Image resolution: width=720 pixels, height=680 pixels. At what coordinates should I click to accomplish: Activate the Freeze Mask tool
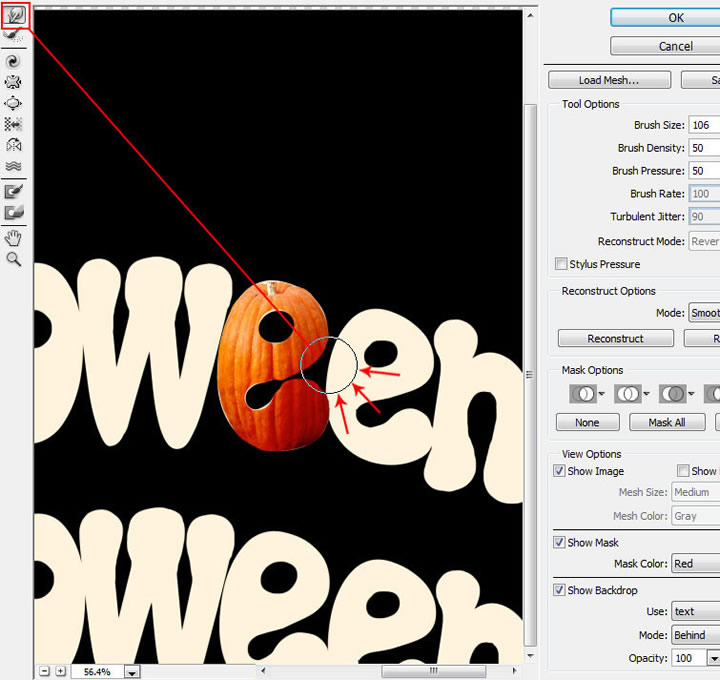click(x=14, y=191)
